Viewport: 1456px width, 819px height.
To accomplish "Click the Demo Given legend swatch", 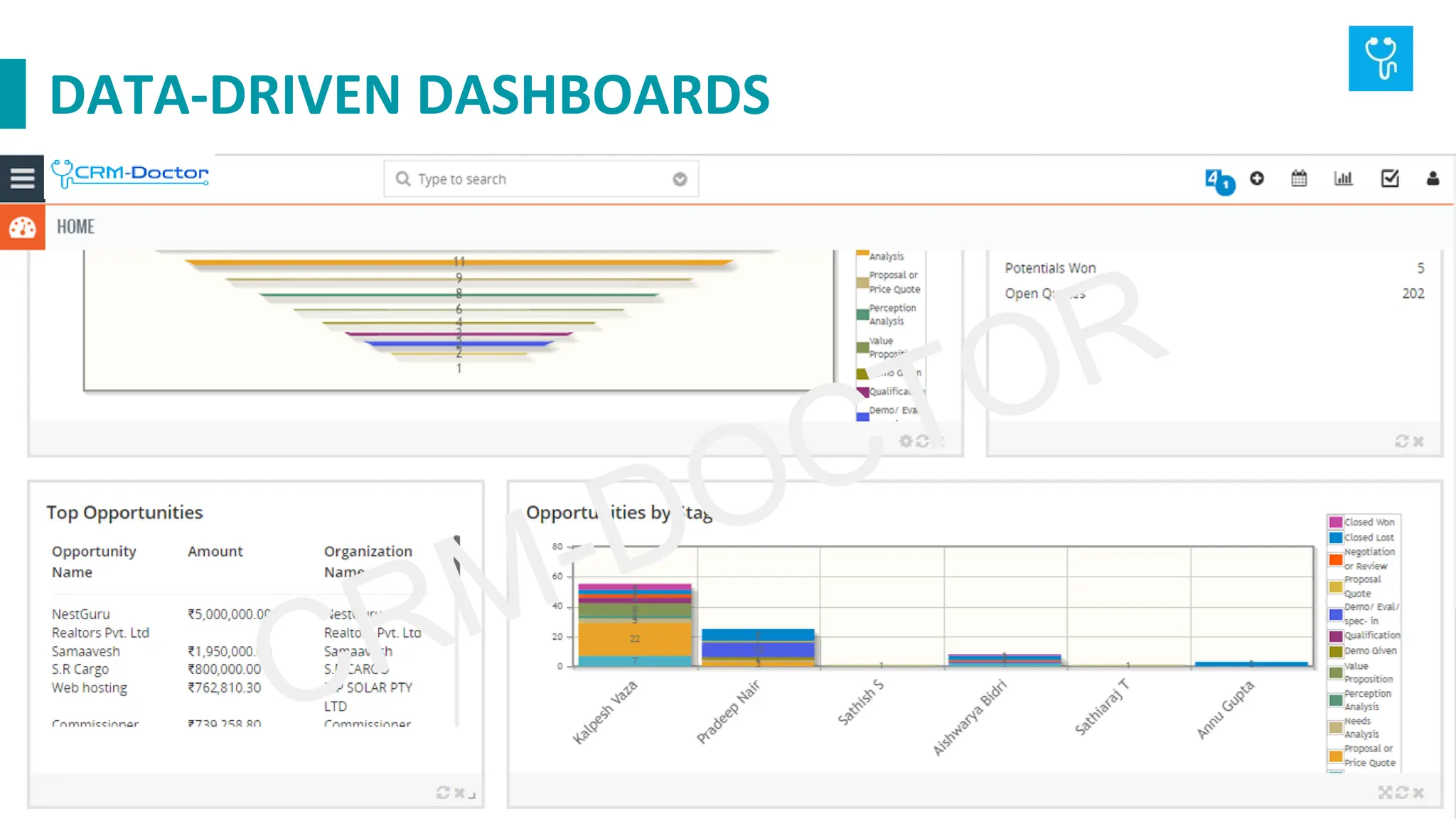I will [x=1335, y=651].
